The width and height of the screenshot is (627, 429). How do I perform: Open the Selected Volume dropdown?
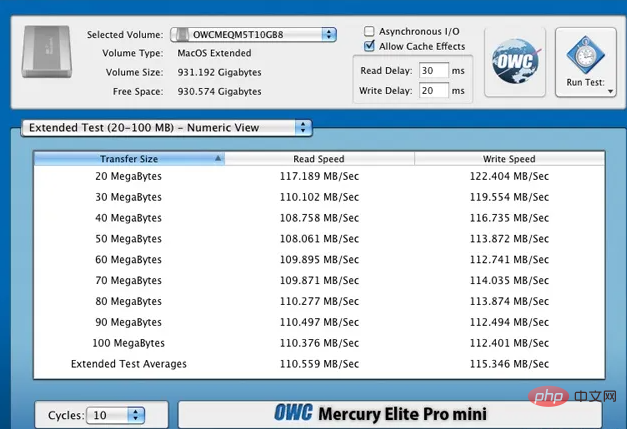(x=254, y=35)
